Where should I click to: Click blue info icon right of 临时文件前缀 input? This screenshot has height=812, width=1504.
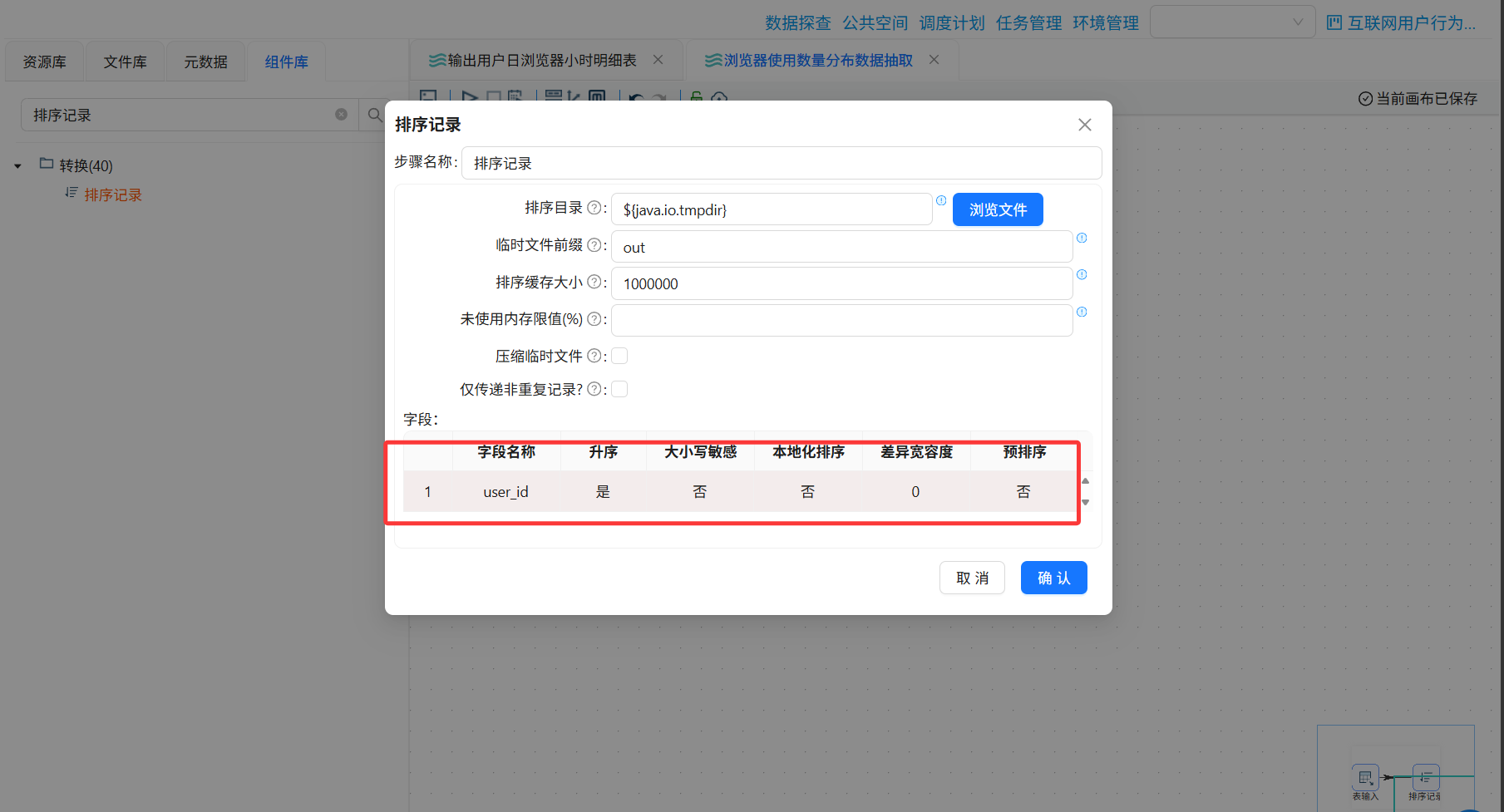pyautogui.click(x=1082, y=238)
